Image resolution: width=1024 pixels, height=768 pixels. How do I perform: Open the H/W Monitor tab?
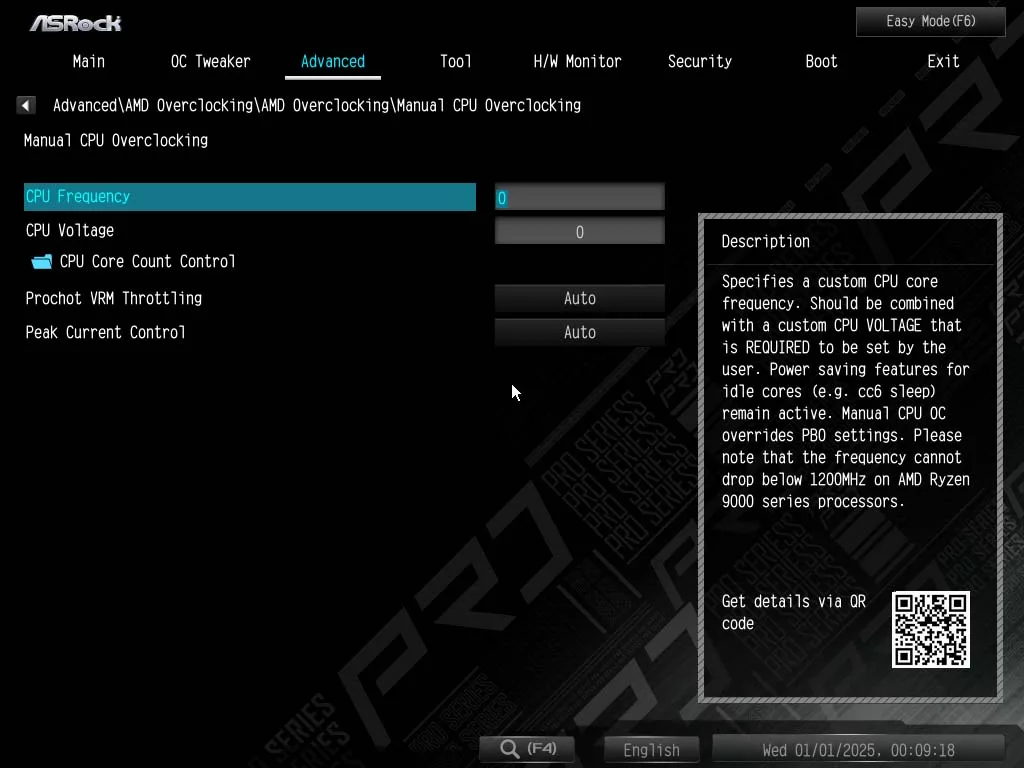(x=577, y=61)
